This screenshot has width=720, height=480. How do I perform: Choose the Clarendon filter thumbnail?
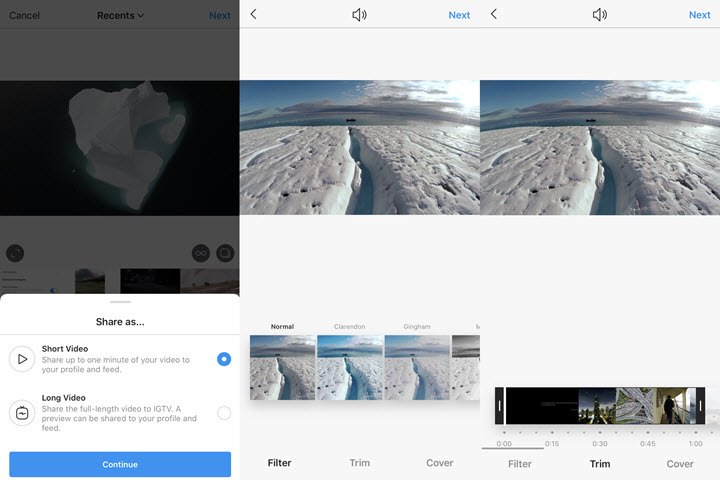350,367
